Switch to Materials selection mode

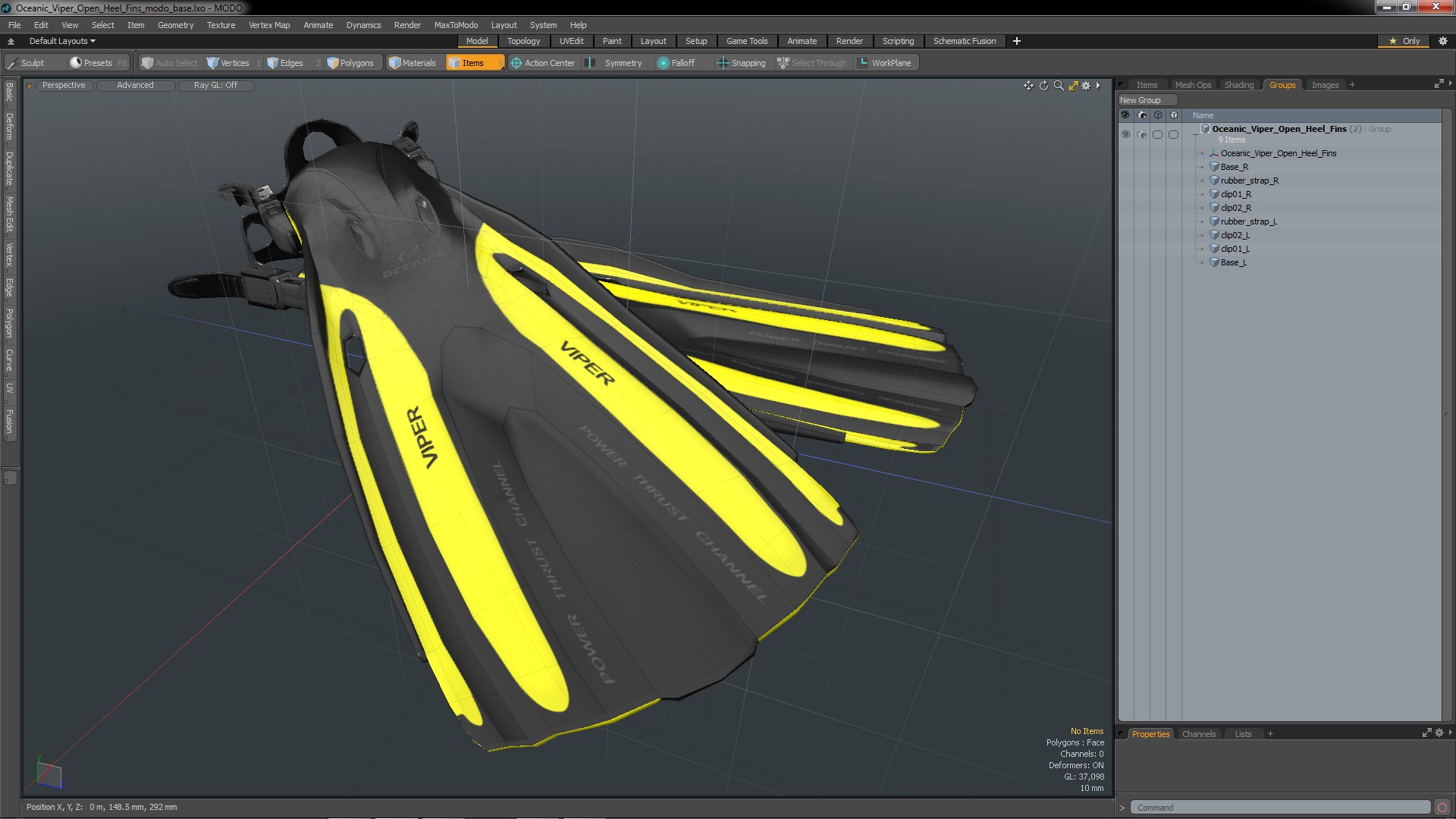413,63
